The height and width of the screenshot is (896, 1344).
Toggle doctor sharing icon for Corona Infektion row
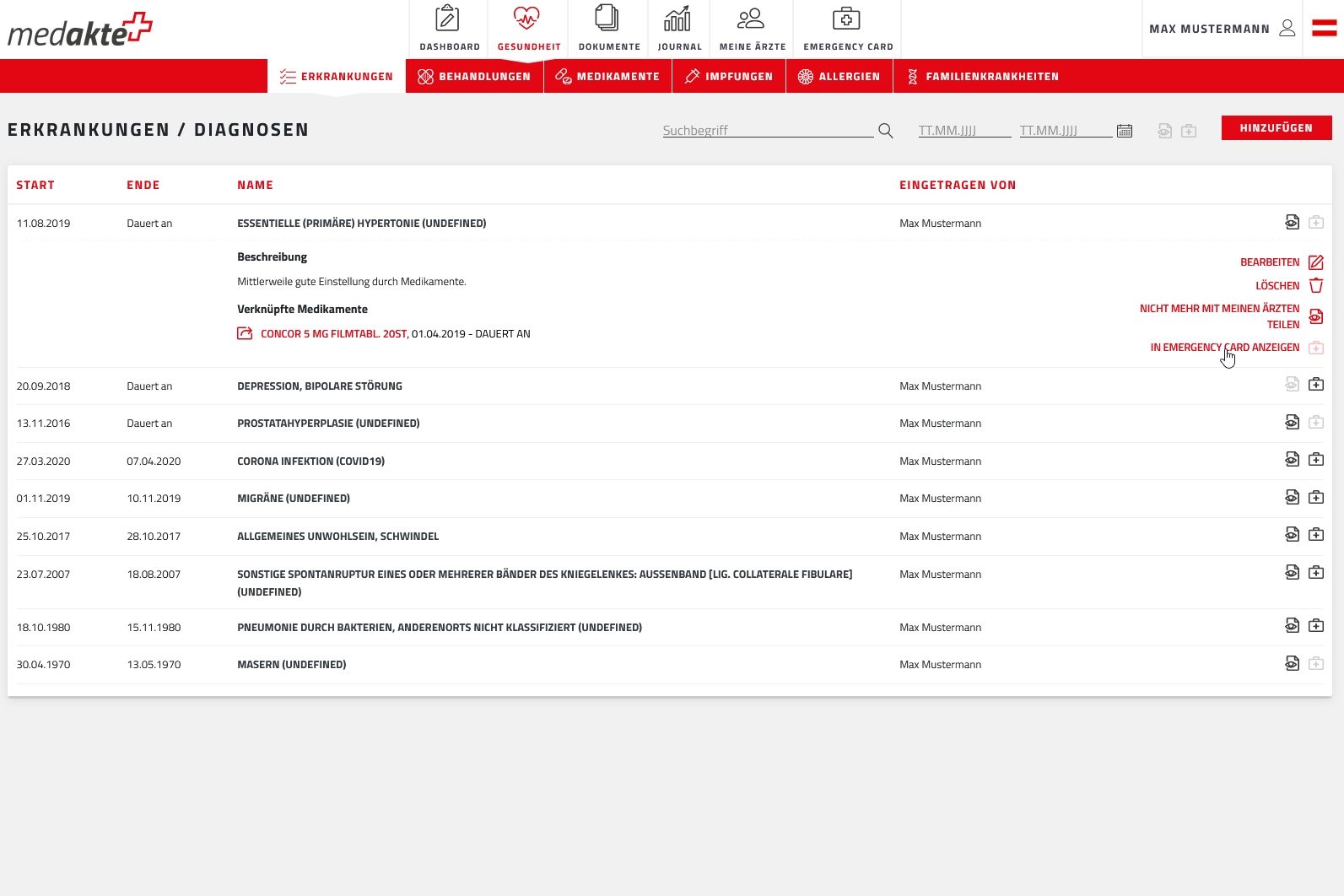click(x=1292, y=460)
